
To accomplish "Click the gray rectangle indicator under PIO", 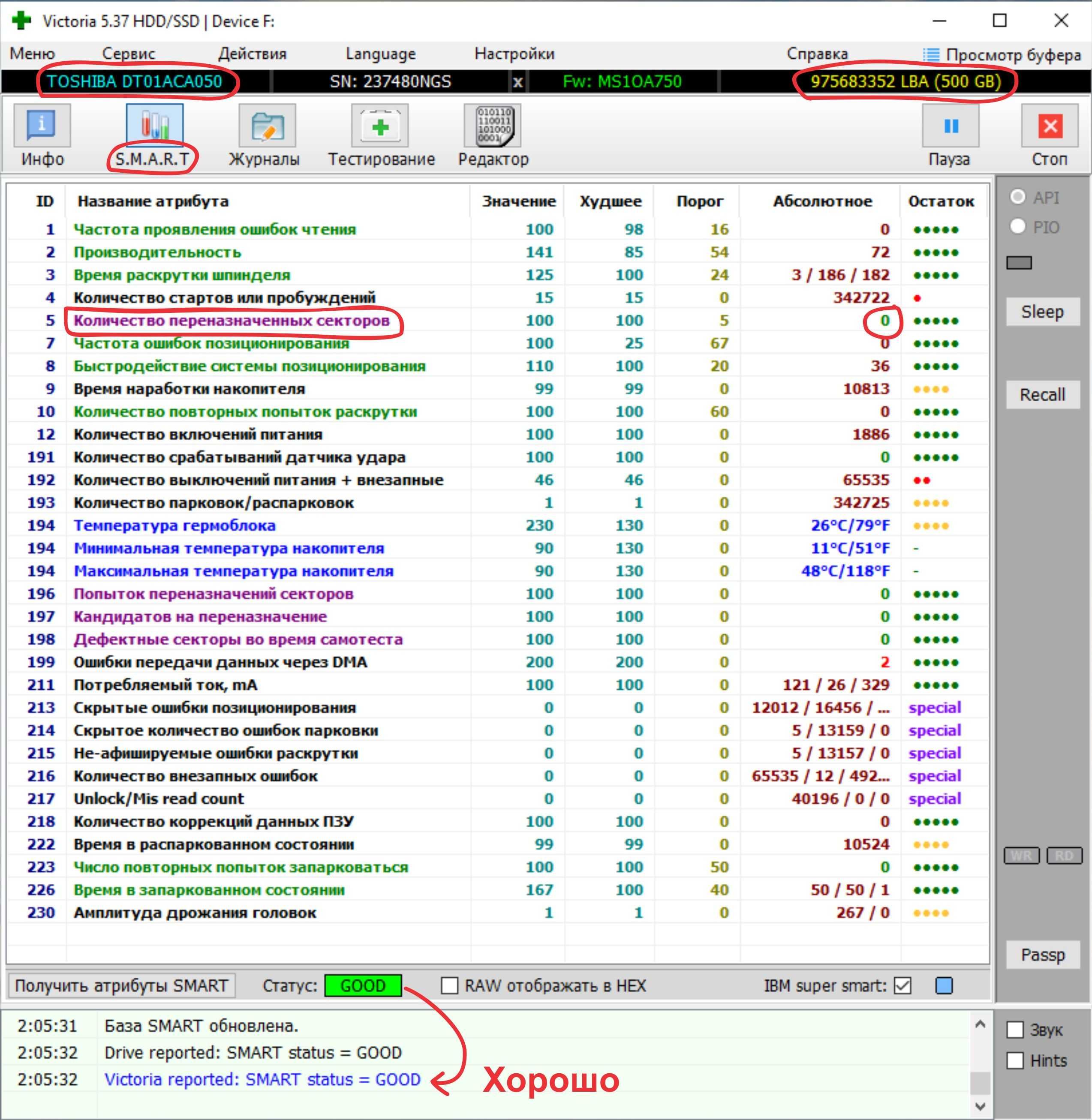I will click(x=1019, y=263).
